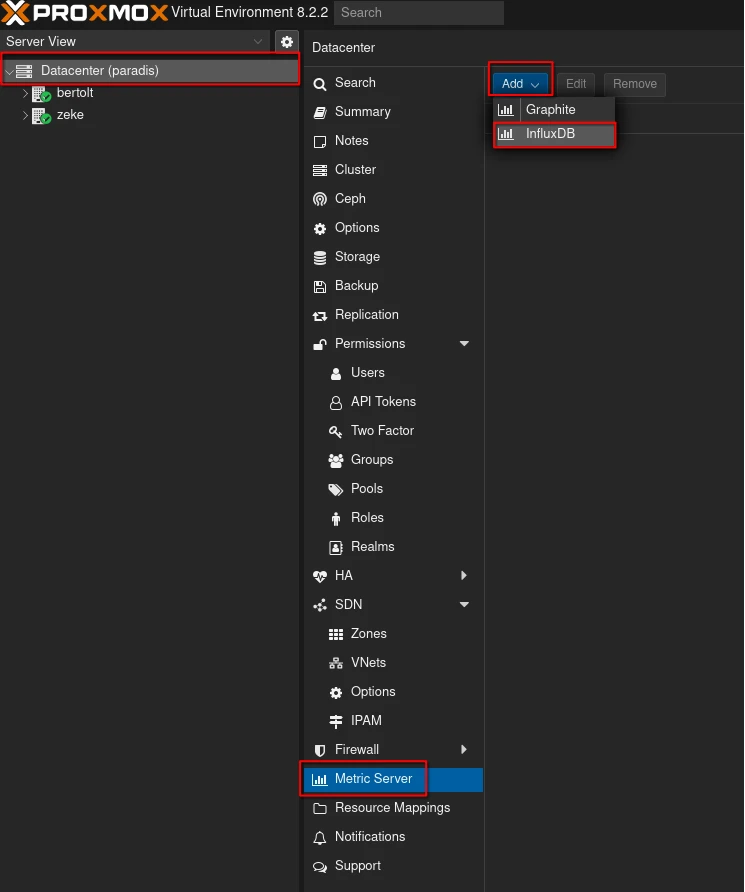Choose Graphite from the Add menu

coord(551,109)
